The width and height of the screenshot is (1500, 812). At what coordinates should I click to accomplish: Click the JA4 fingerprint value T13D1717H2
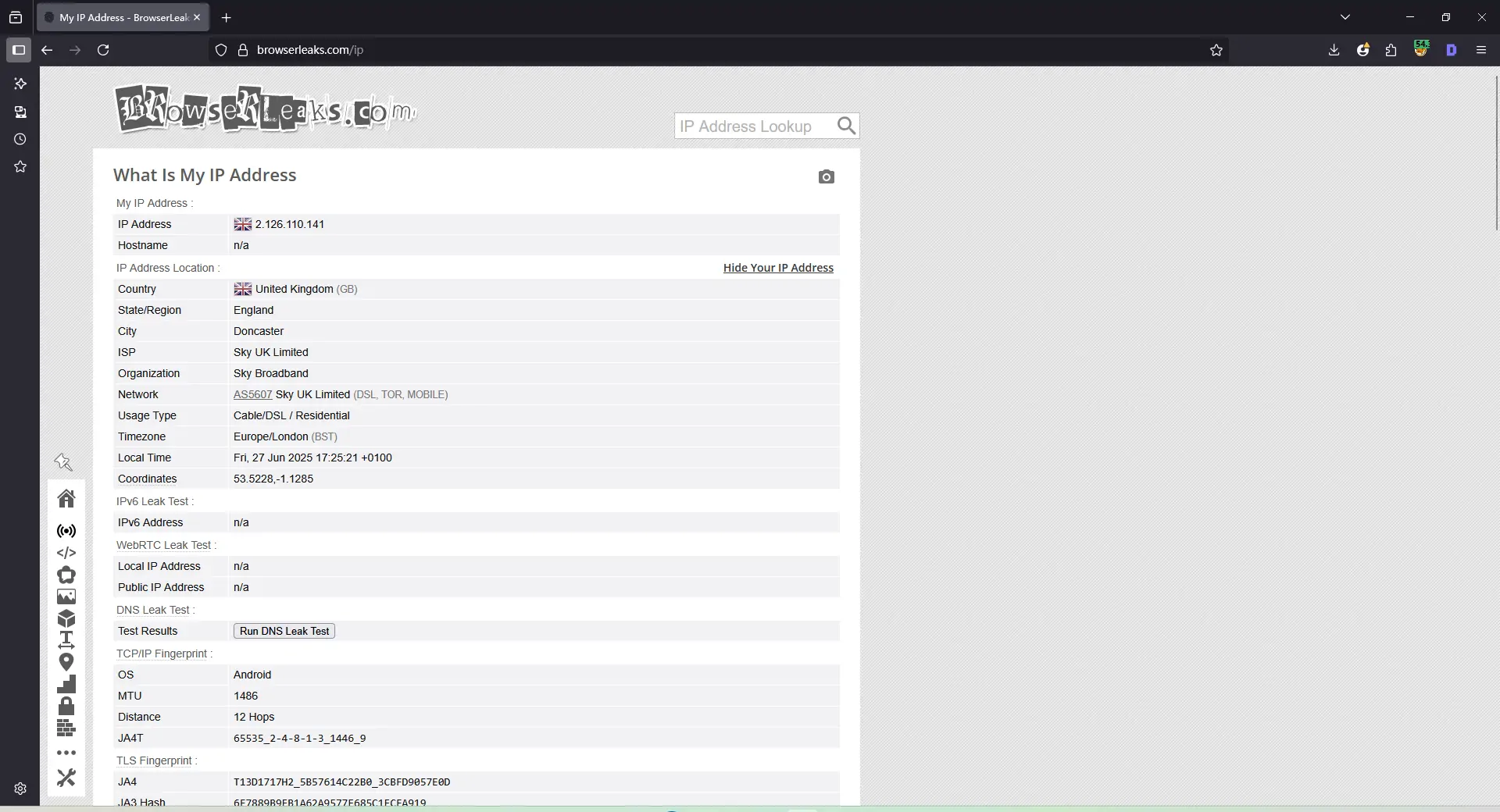342,782
